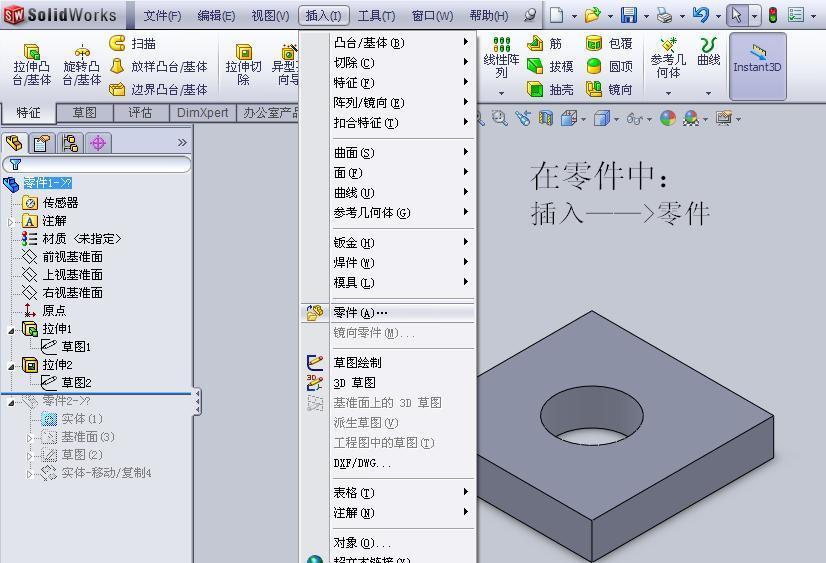This screenshot has height=563, width=826.
Task: Open dropdown arrow next to Save icon
Action: (646, 16)
